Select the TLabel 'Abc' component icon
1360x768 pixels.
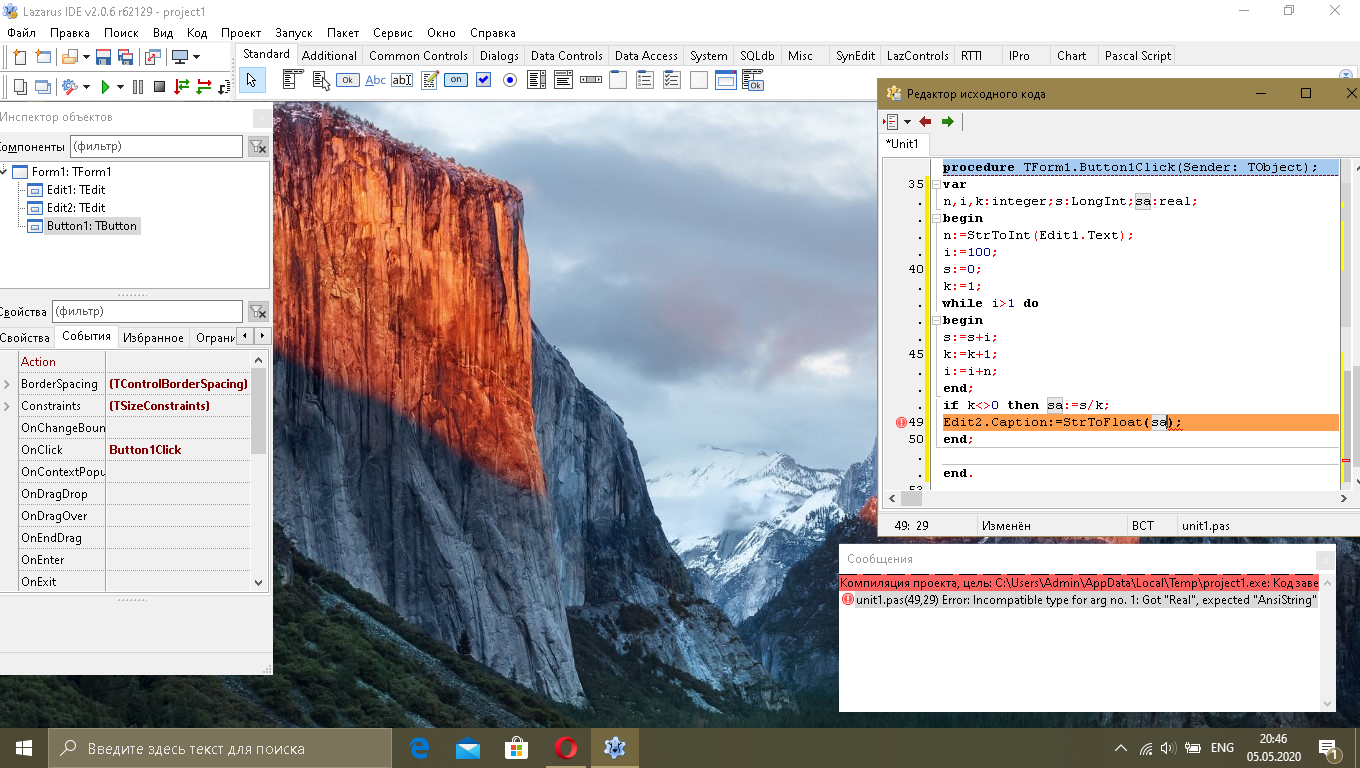point(375,80)
